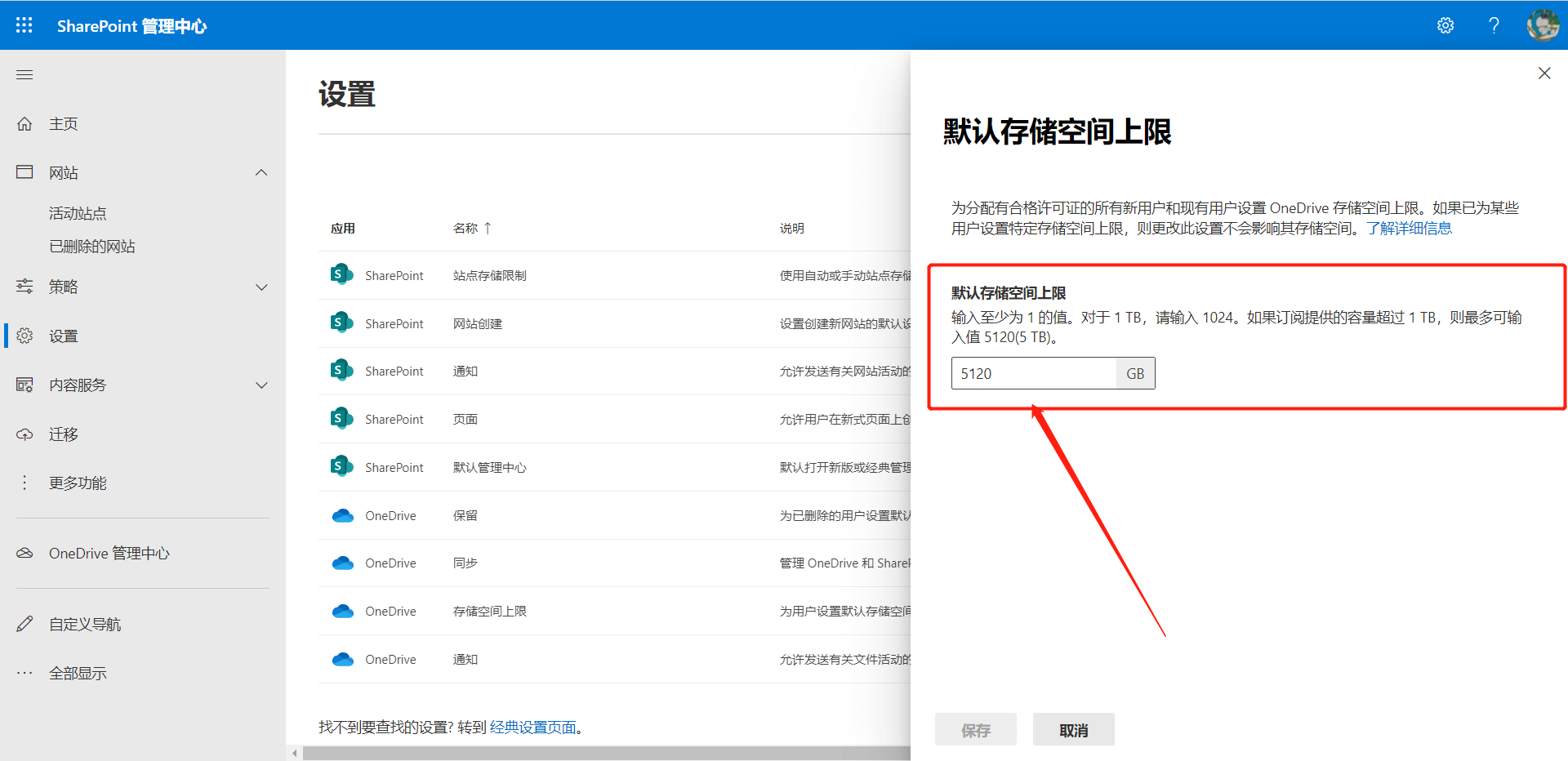Image resolution: width=1568 pixels, height=761 pixels.
Task: Open the 网站创建 setting
Action: click(478, 323)
